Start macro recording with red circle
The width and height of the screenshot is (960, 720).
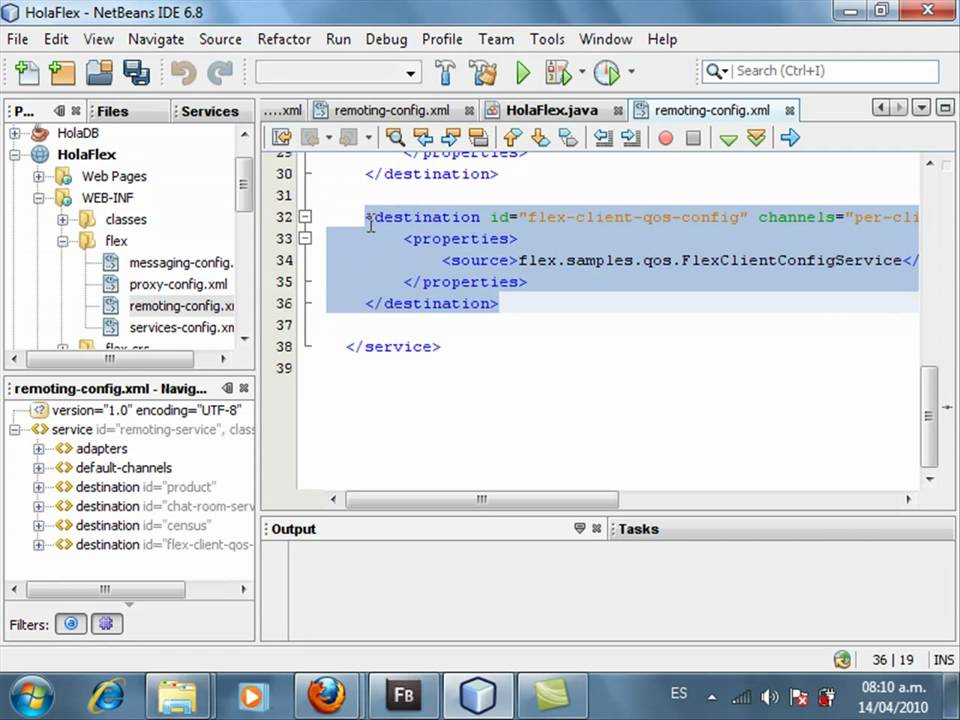coord(666,138)
